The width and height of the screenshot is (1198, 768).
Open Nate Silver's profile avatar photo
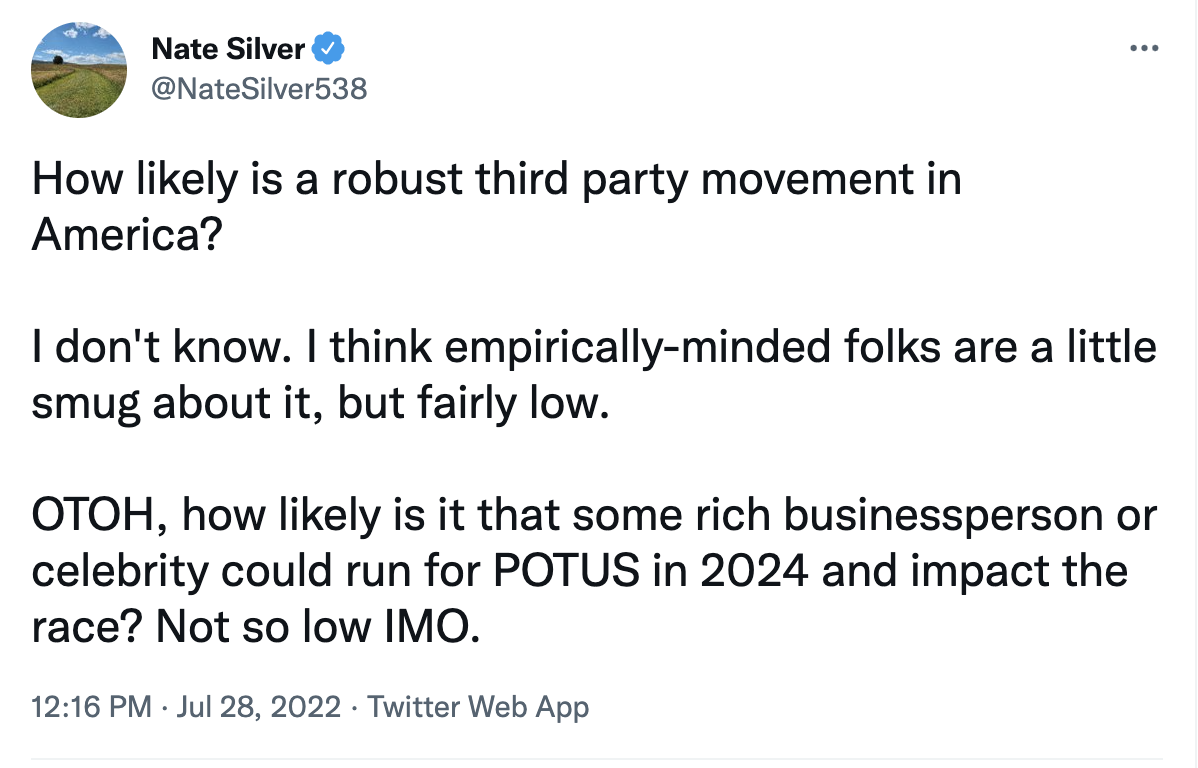[x=79, y=70]
